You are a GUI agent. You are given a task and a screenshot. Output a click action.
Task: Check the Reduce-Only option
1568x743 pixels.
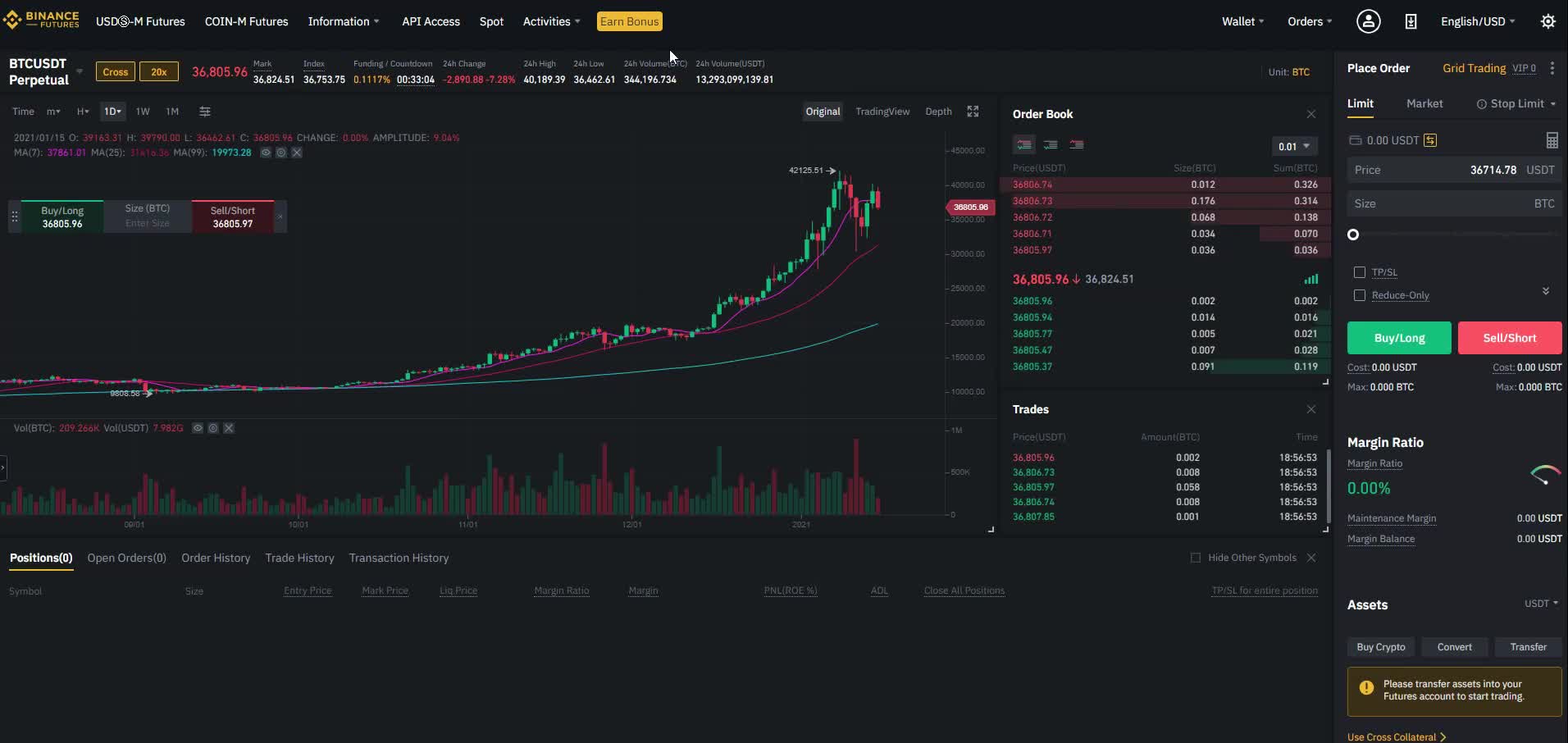point(1360,295)
